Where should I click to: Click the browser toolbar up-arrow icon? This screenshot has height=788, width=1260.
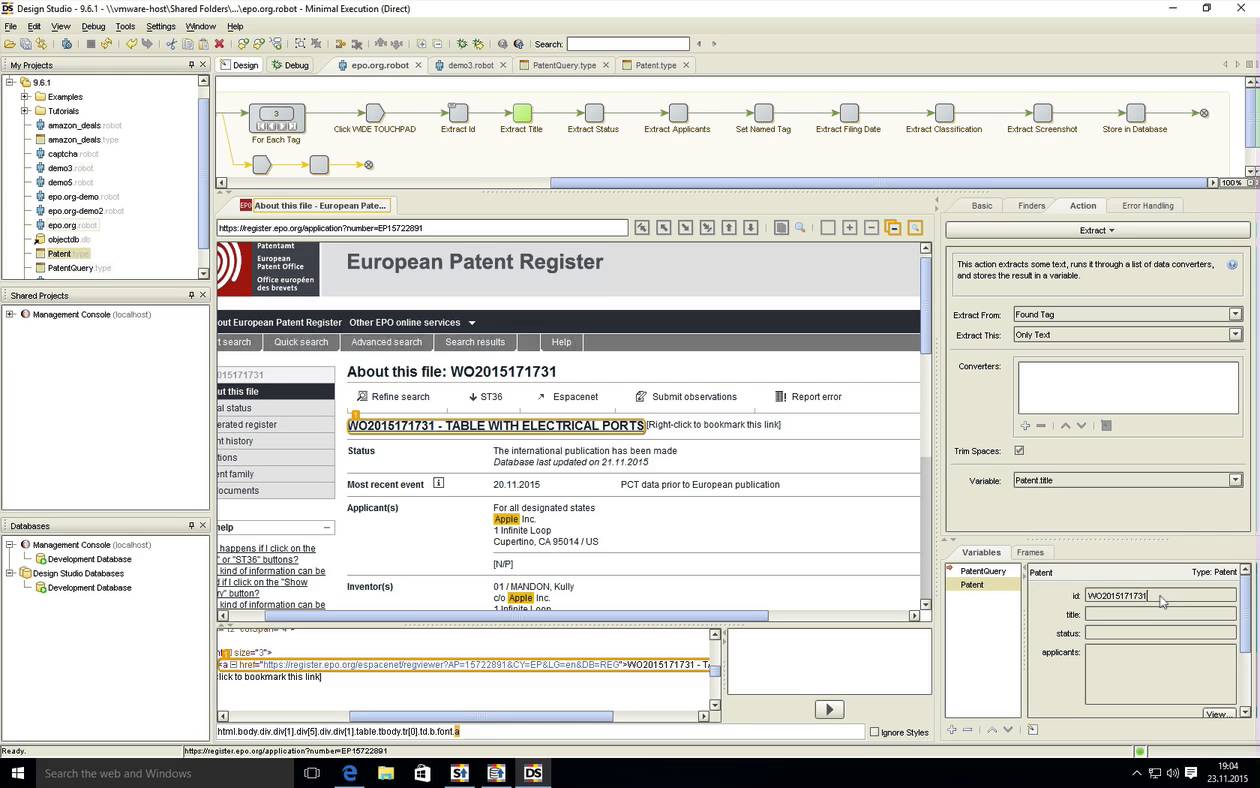(x=729, y=228)
